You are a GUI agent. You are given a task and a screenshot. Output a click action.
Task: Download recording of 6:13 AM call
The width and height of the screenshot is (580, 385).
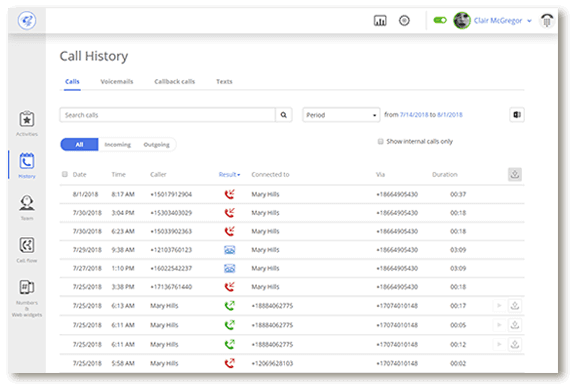coord(515,305)
